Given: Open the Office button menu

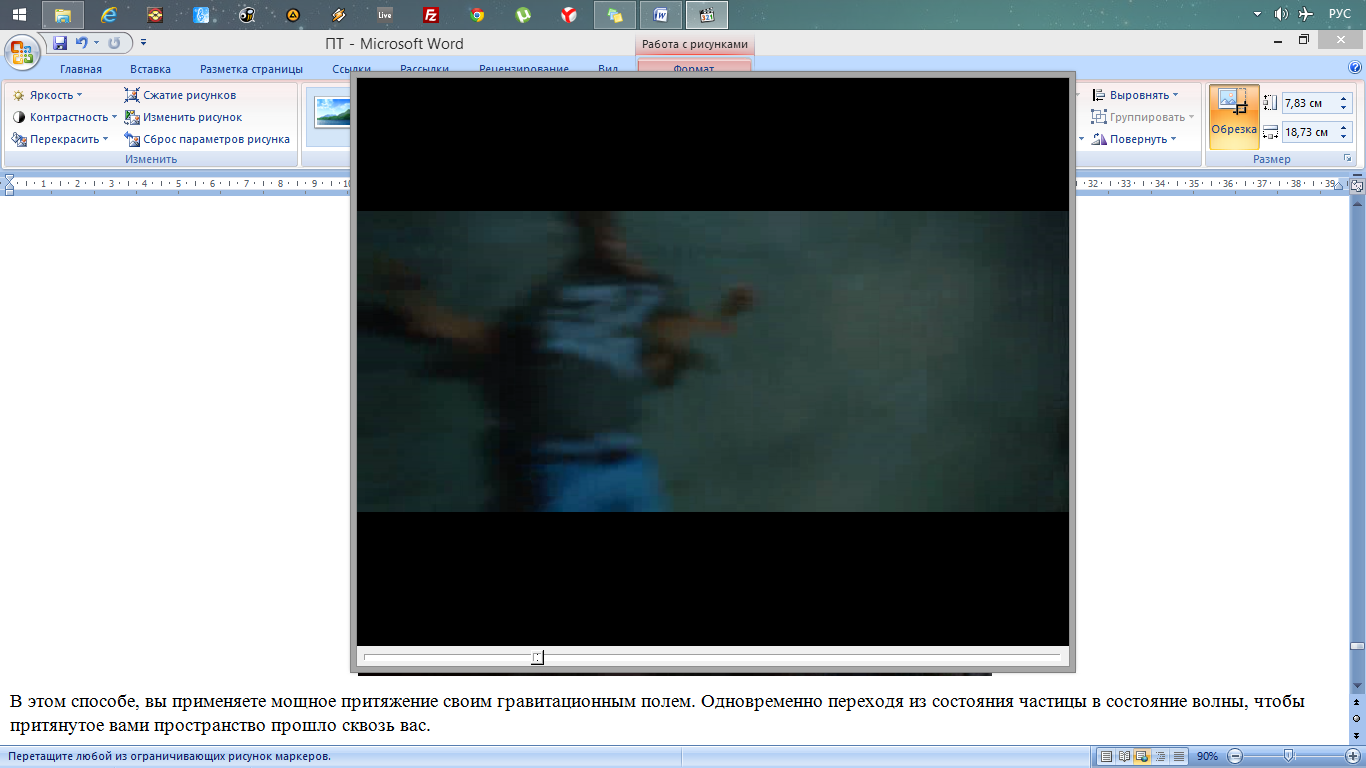Looking at the screenshot, I should click(x=22, y=50).
